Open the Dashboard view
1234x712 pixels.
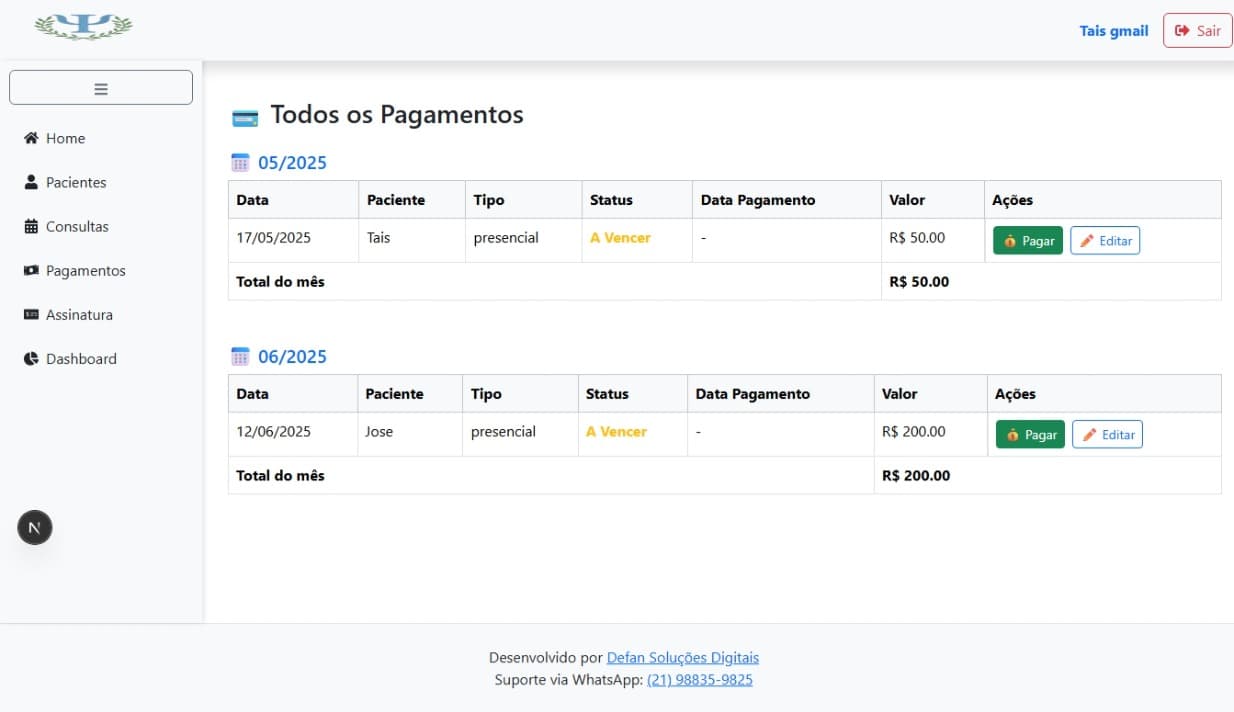click(81, 358)
